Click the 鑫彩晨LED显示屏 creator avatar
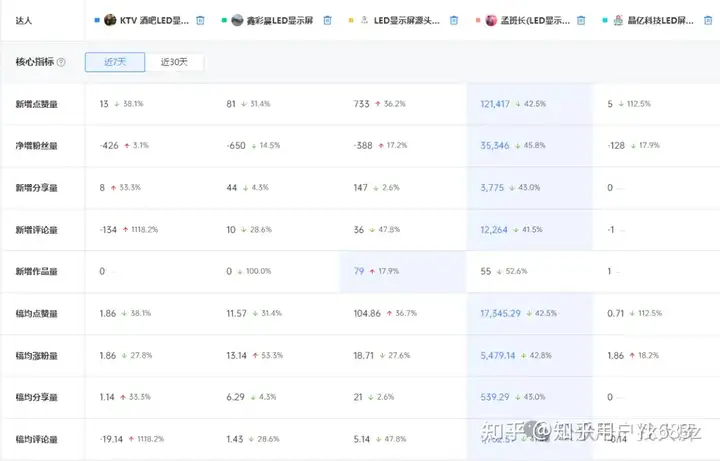The width and height of the screenshot is (720, 461). (x=237, y=20)
